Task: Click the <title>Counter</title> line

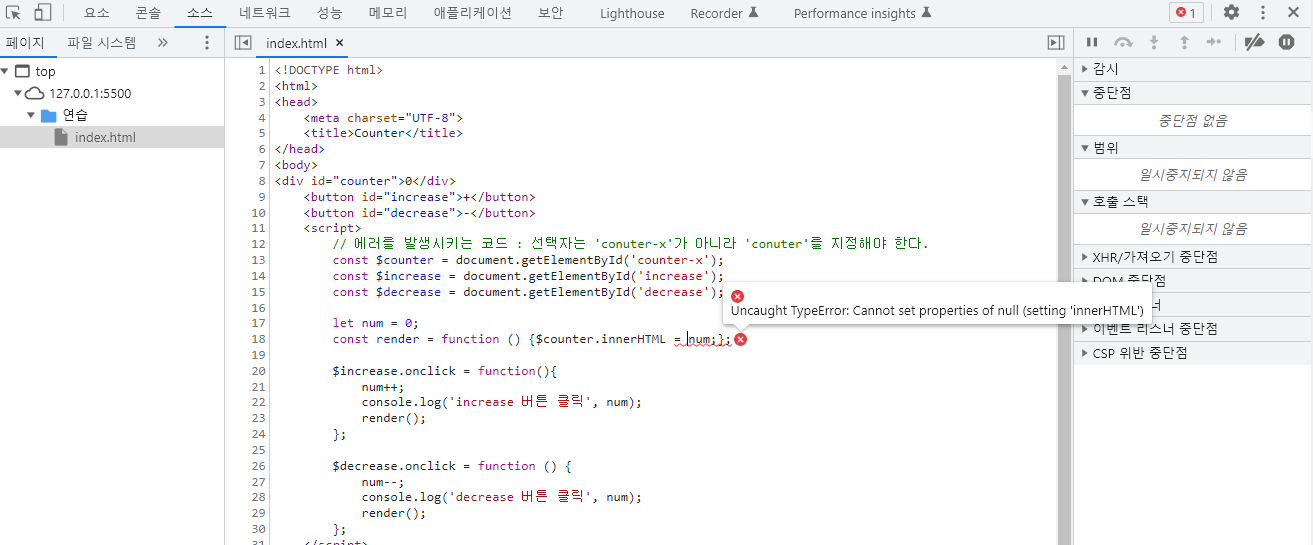Action: [383, 133]
